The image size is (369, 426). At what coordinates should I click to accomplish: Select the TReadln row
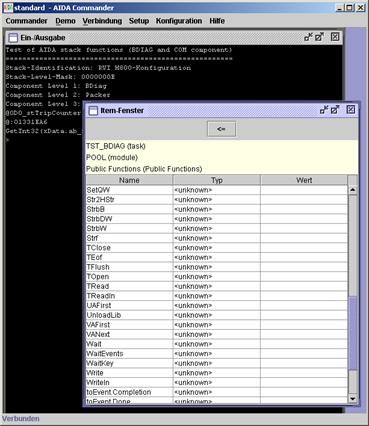click(217, 296)
